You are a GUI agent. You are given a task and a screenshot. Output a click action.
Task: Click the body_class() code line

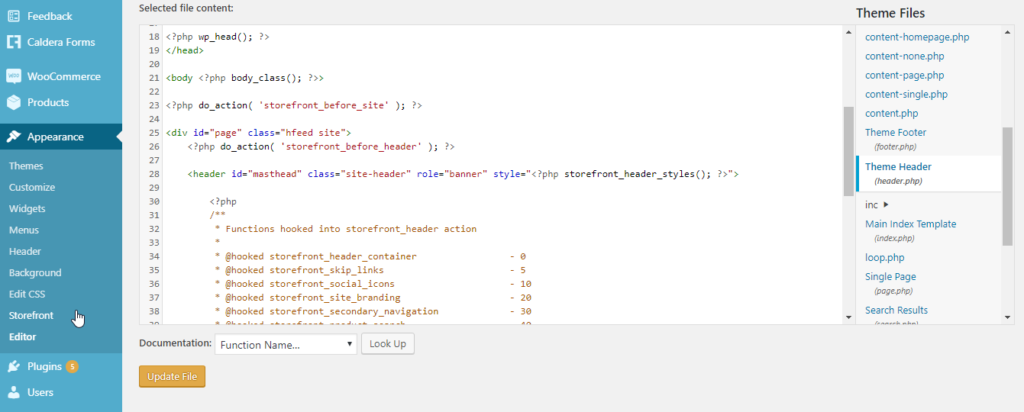(245, 78)
